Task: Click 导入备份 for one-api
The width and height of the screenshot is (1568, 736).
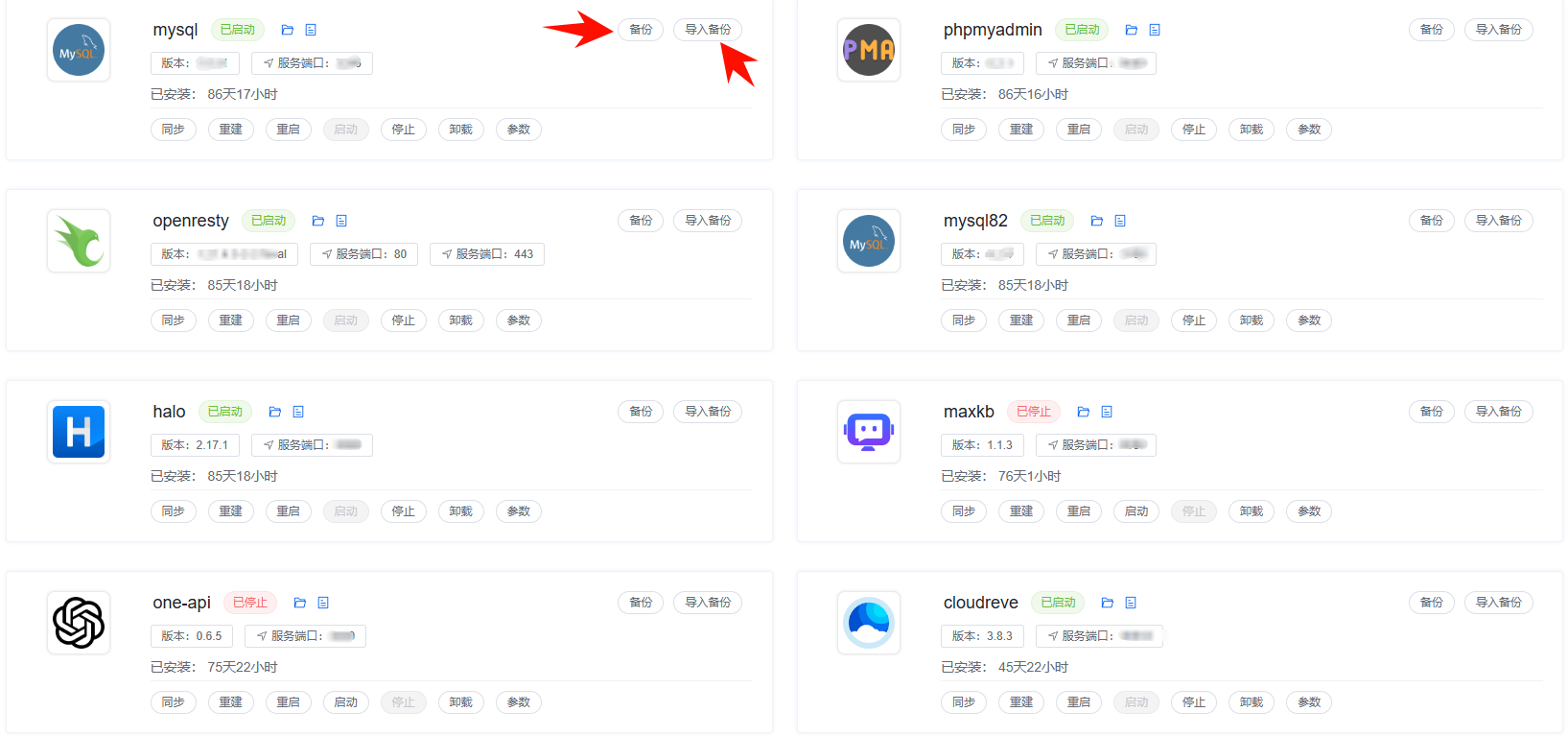Action: (x=708, y=603)
